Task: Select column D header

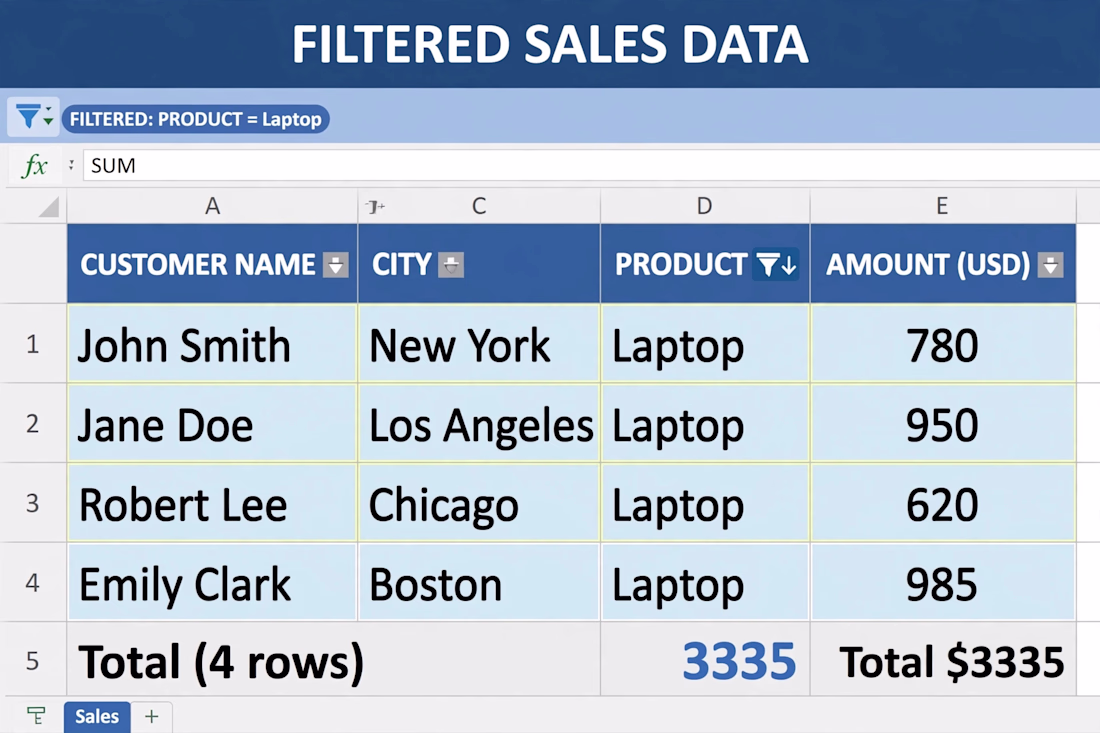Action: tap(705, 206)
